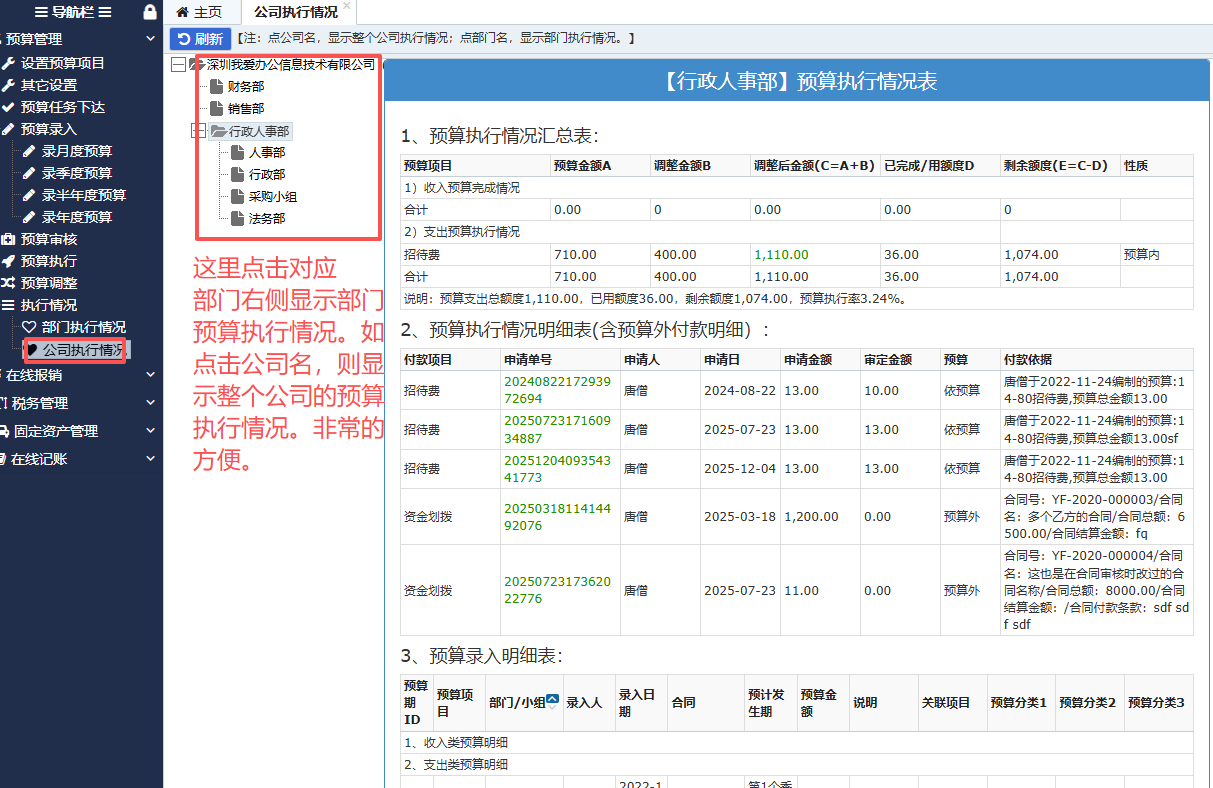Select 采购小组 in department tree

(272, 197)
